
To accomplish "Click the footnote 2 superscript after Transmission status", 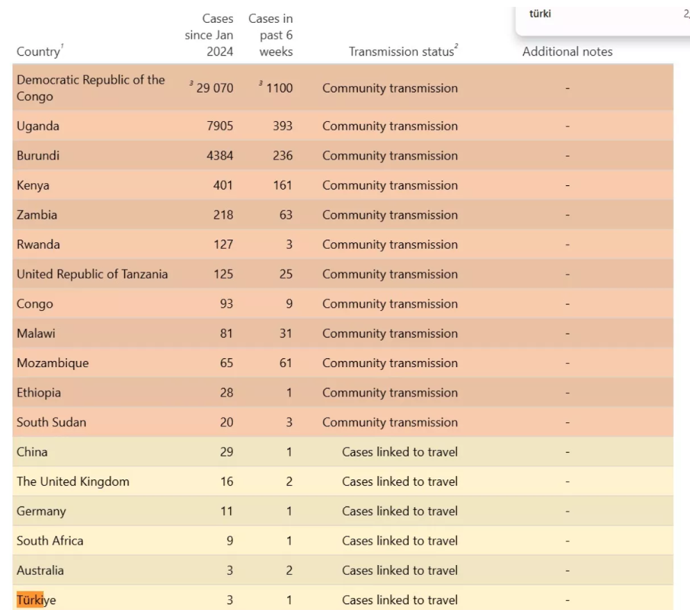I will (x=456, y=47).
